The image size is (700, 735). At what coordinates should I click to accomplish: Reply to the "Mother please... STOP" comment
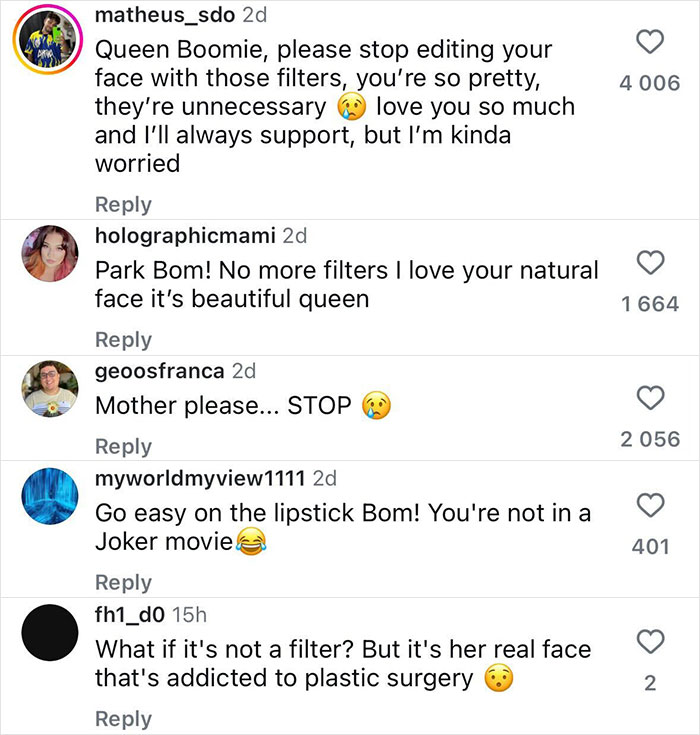(123, 447)
